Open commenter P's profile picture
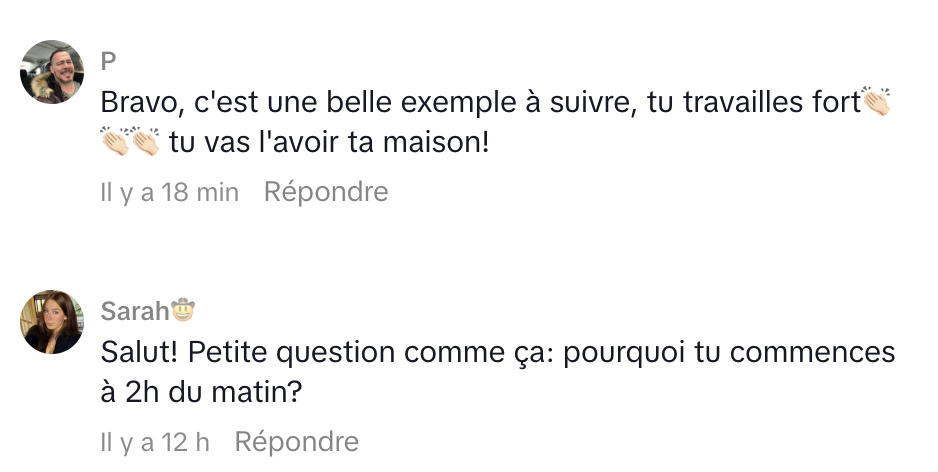 click(52, 72)
